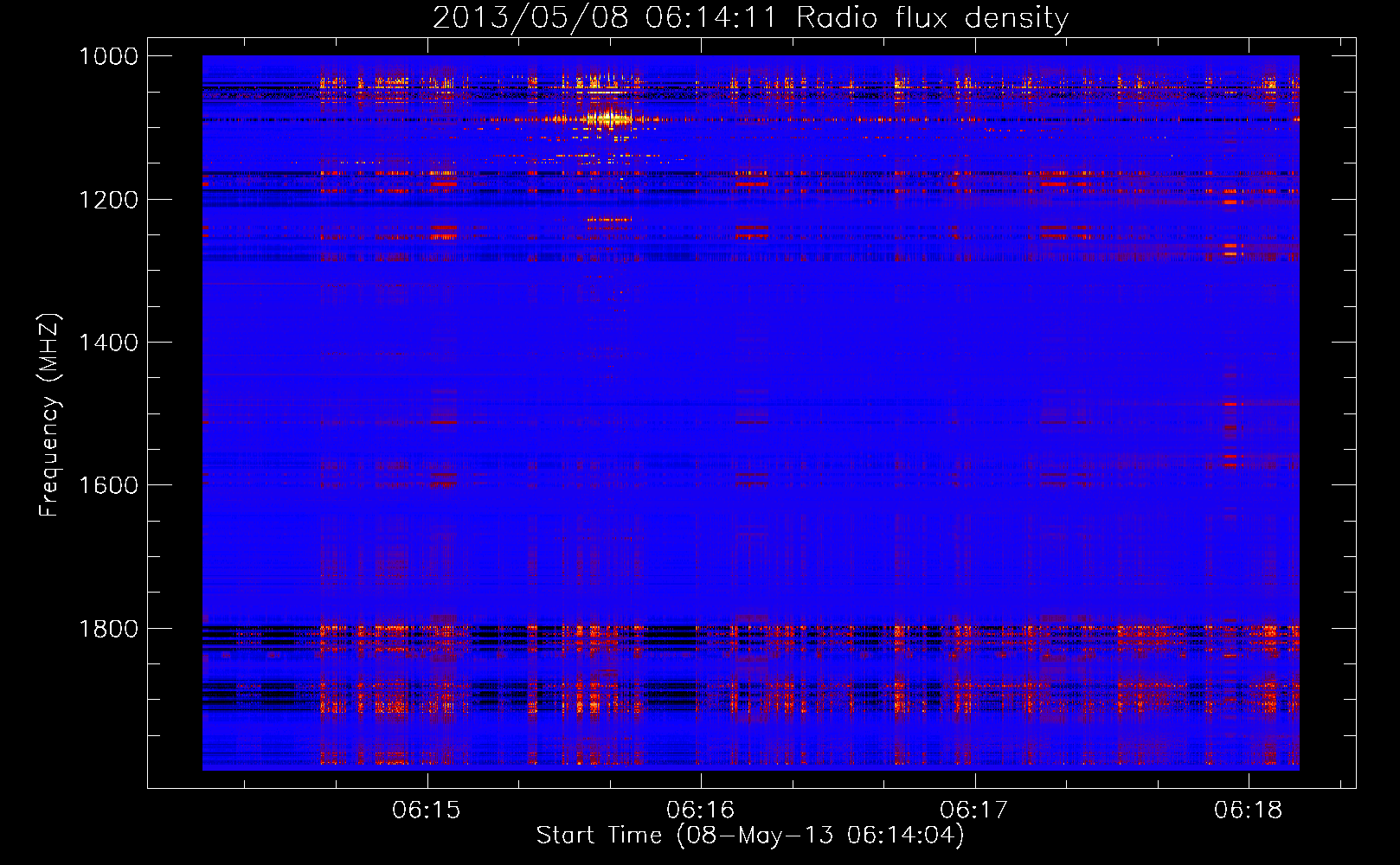Click the "Frequency (MHZ)" axis label
1400x865 pixels.
[49, 415]
